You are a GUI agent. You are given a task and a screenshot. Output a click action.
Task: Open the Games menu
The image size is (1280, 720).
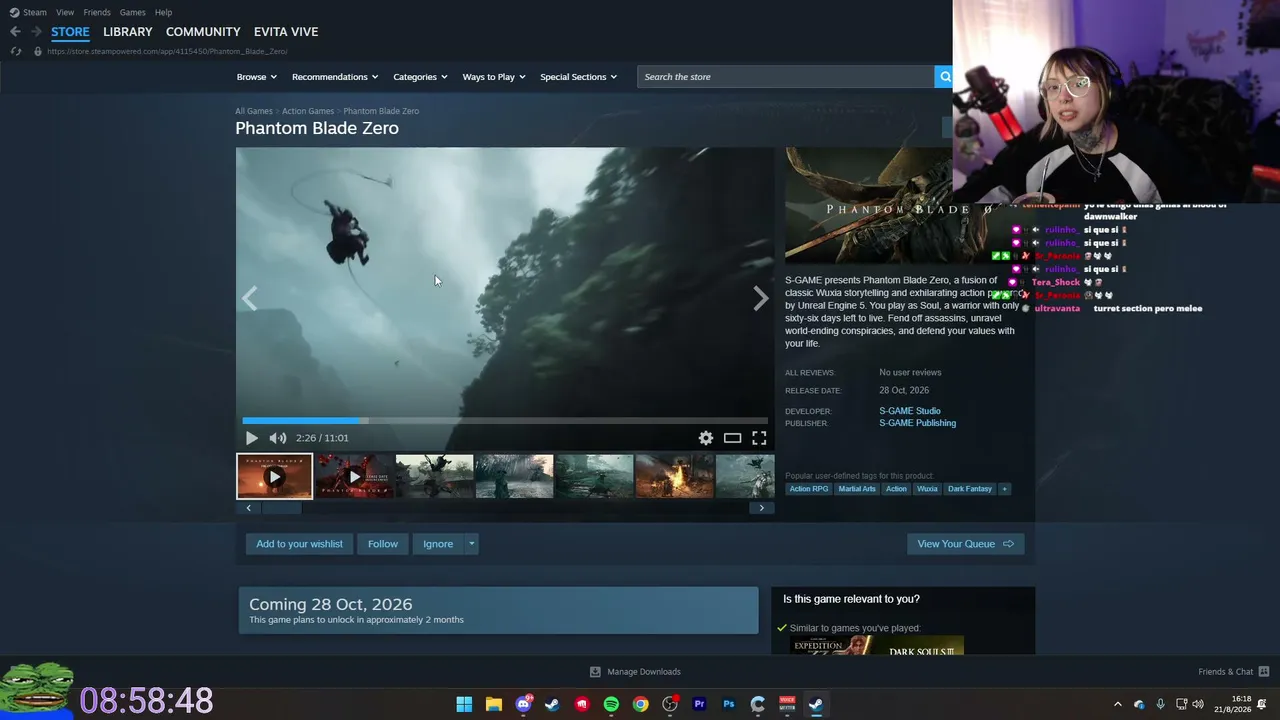(x=133, y=12)
